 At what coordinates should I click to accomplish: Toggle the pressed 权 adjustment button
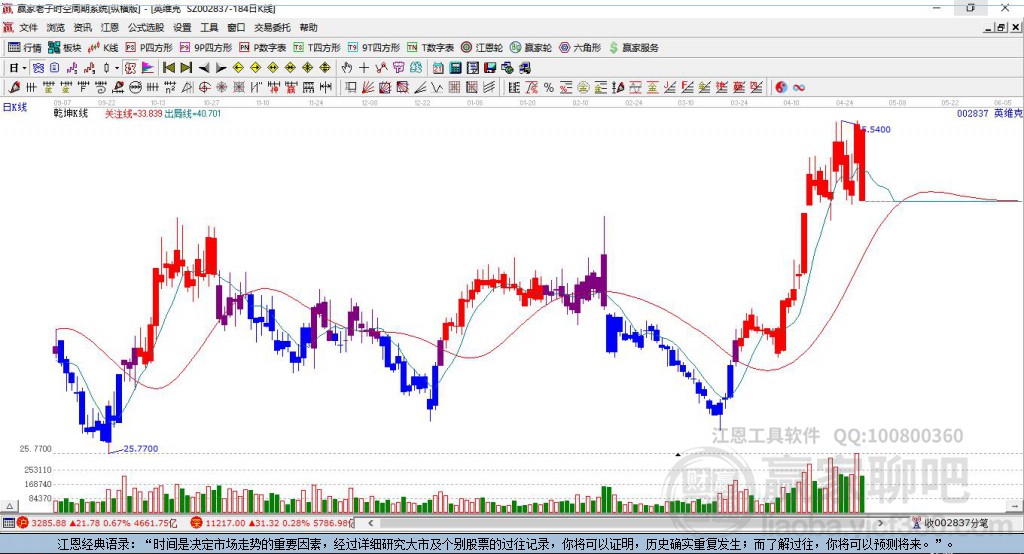click(131, 68)
